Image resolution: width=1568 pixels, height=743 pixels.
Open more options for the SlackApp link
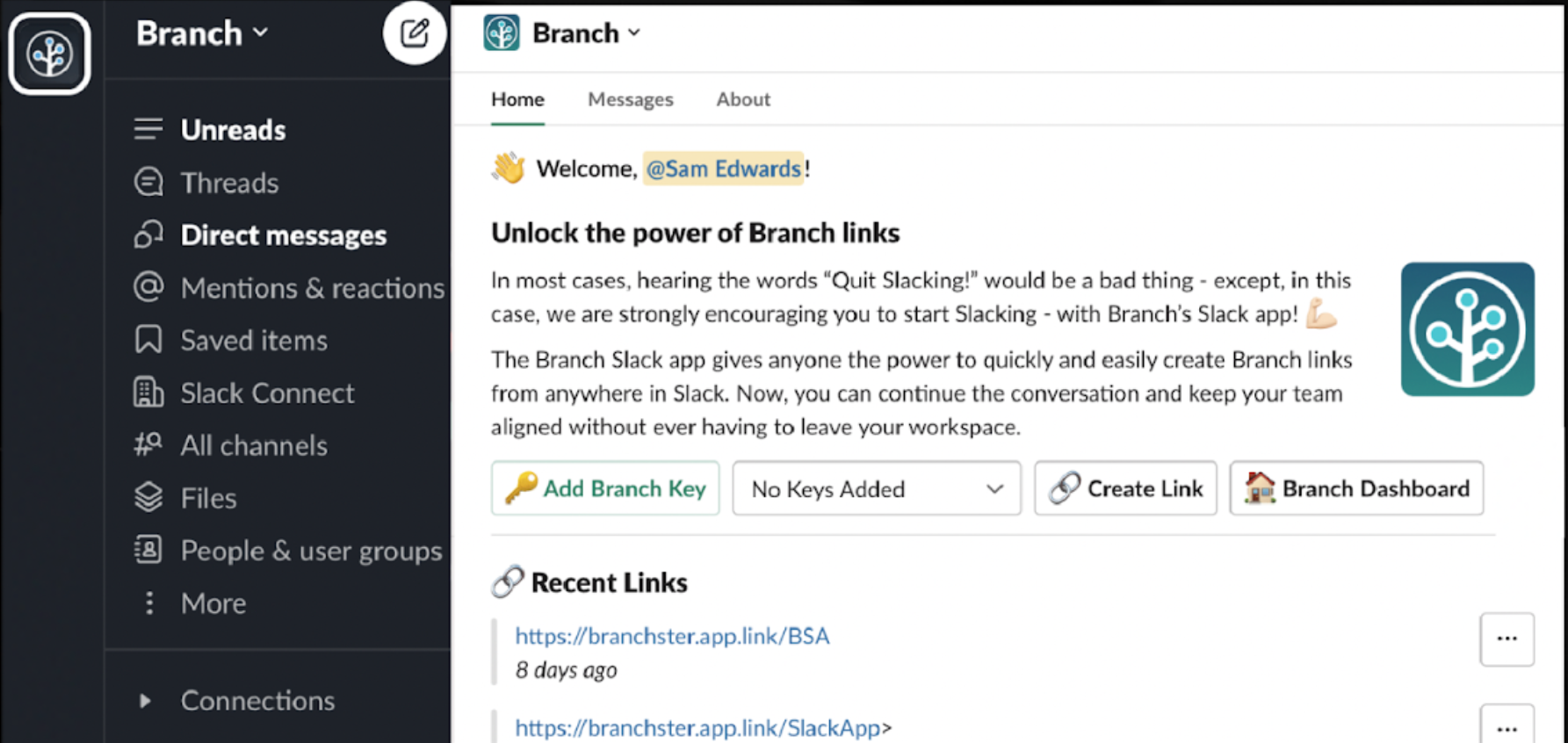pyautogui.click(x=1507, y=725)
